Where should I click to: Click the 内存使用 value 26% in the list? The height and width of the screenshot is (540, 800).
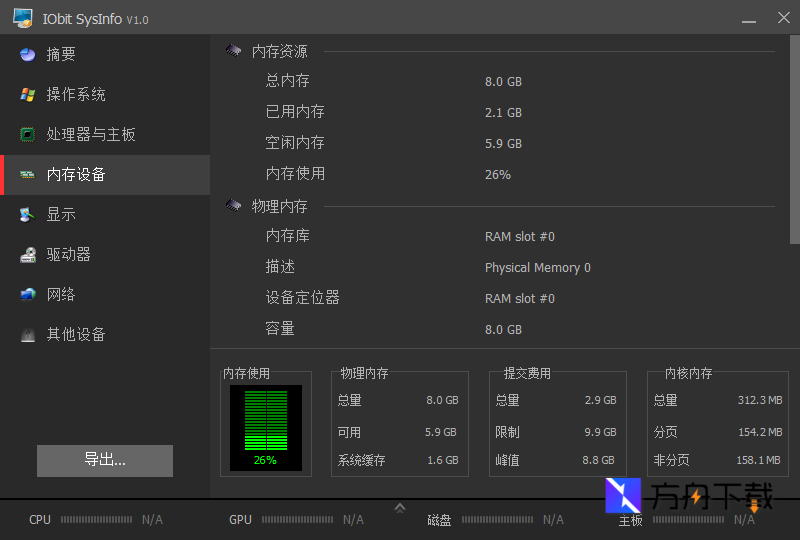497,175
